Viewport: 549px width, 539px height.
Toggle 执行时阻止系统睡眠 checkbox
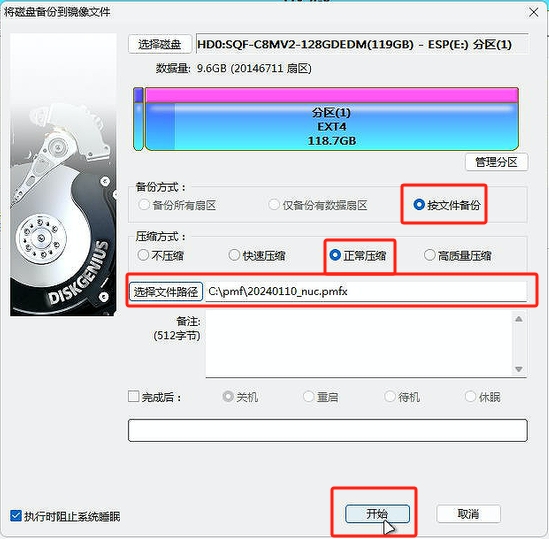[16, 516]
